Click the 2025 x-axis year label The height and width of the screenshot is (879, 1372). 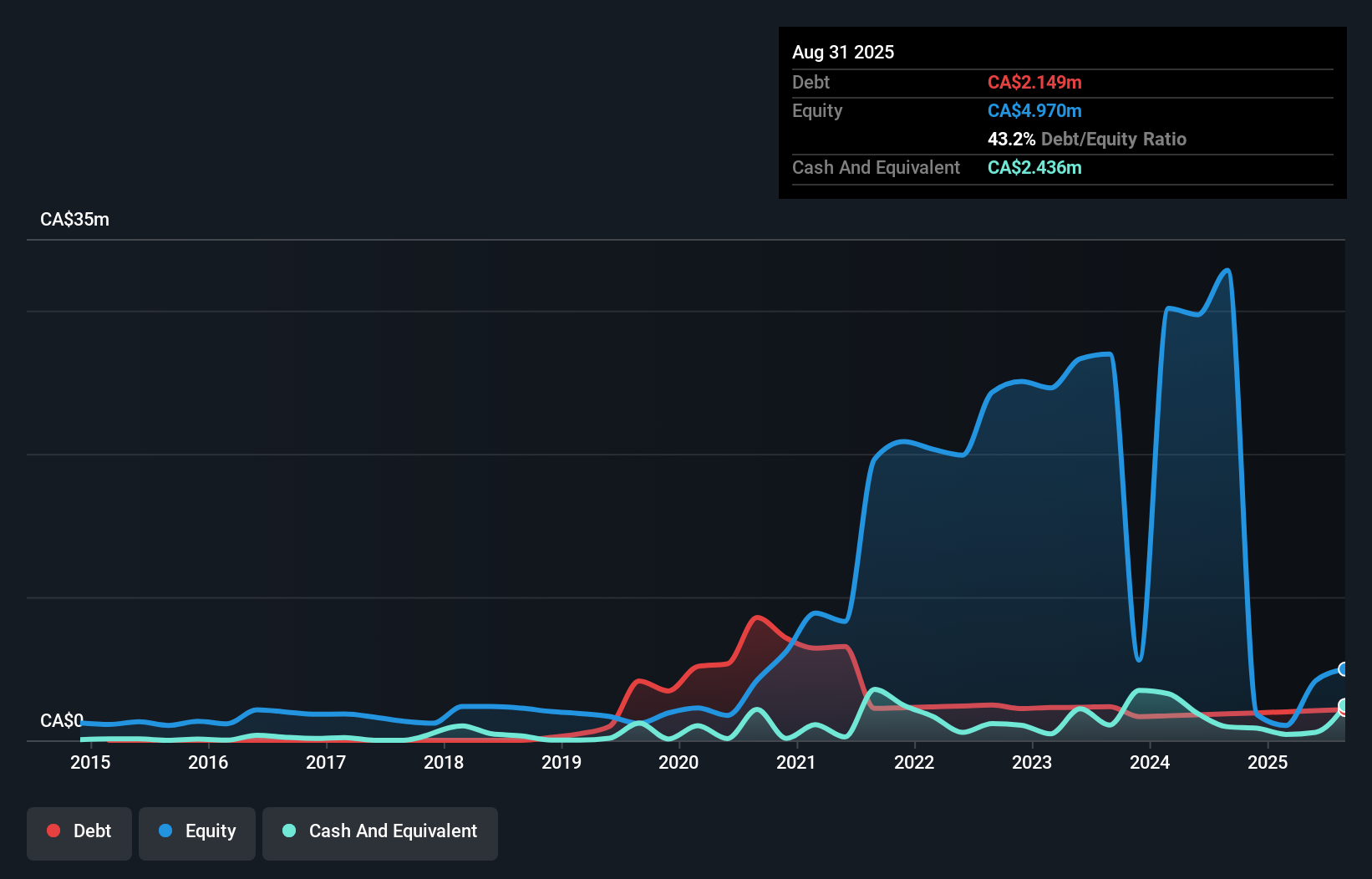click(1268, 762)
